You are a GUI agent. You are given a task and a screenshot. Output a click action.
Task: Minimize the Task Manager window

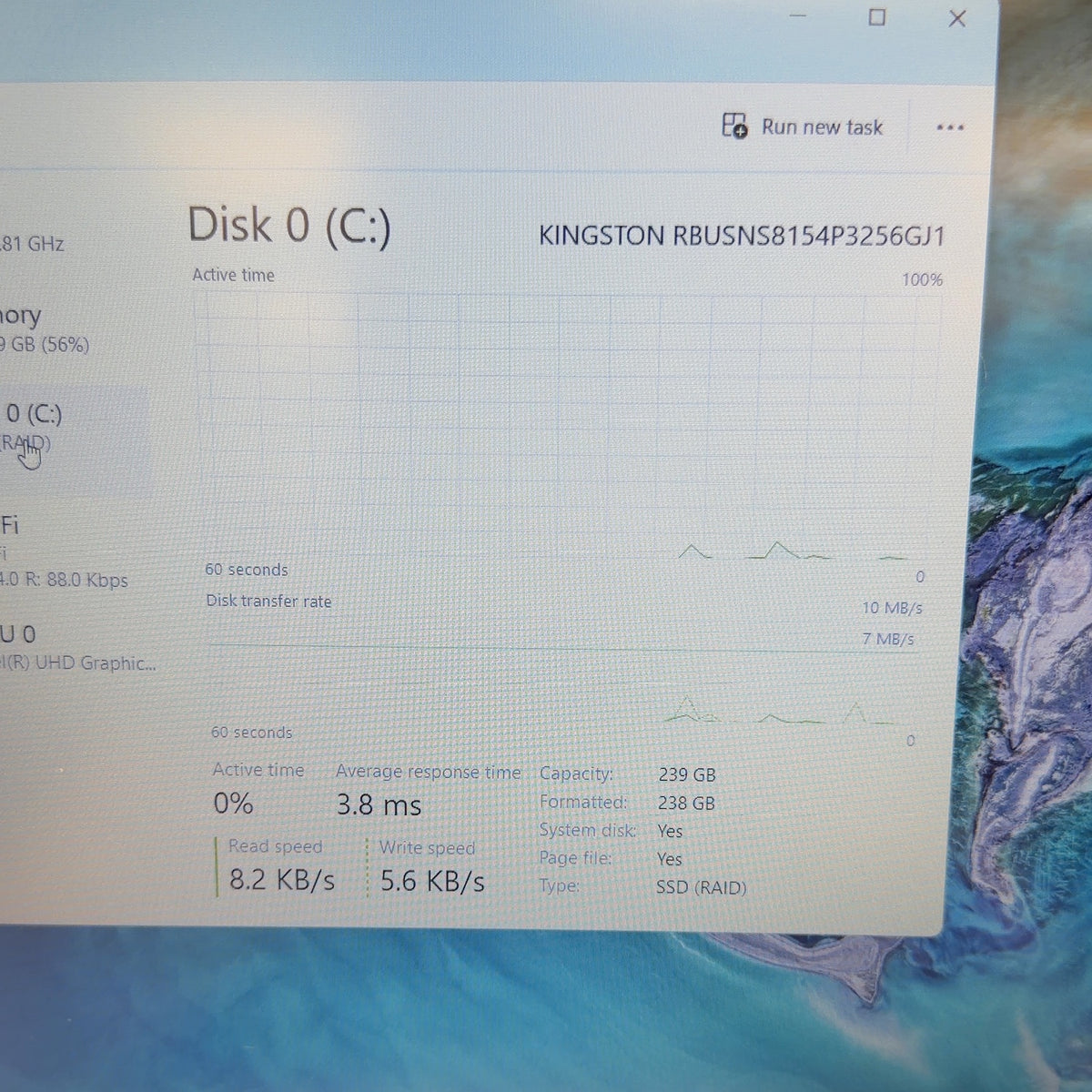pyautogui.click(x=798, y=16)
